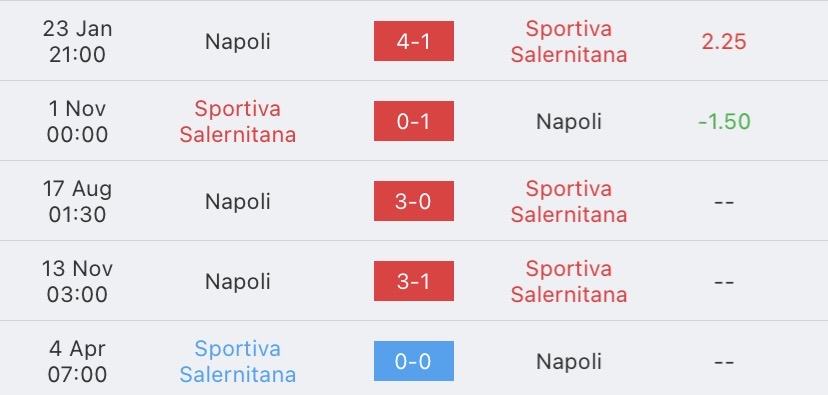
Task: Open the 4-1 score for 23 Jan match
Action: pyautogui.click(x=413, y=41)
